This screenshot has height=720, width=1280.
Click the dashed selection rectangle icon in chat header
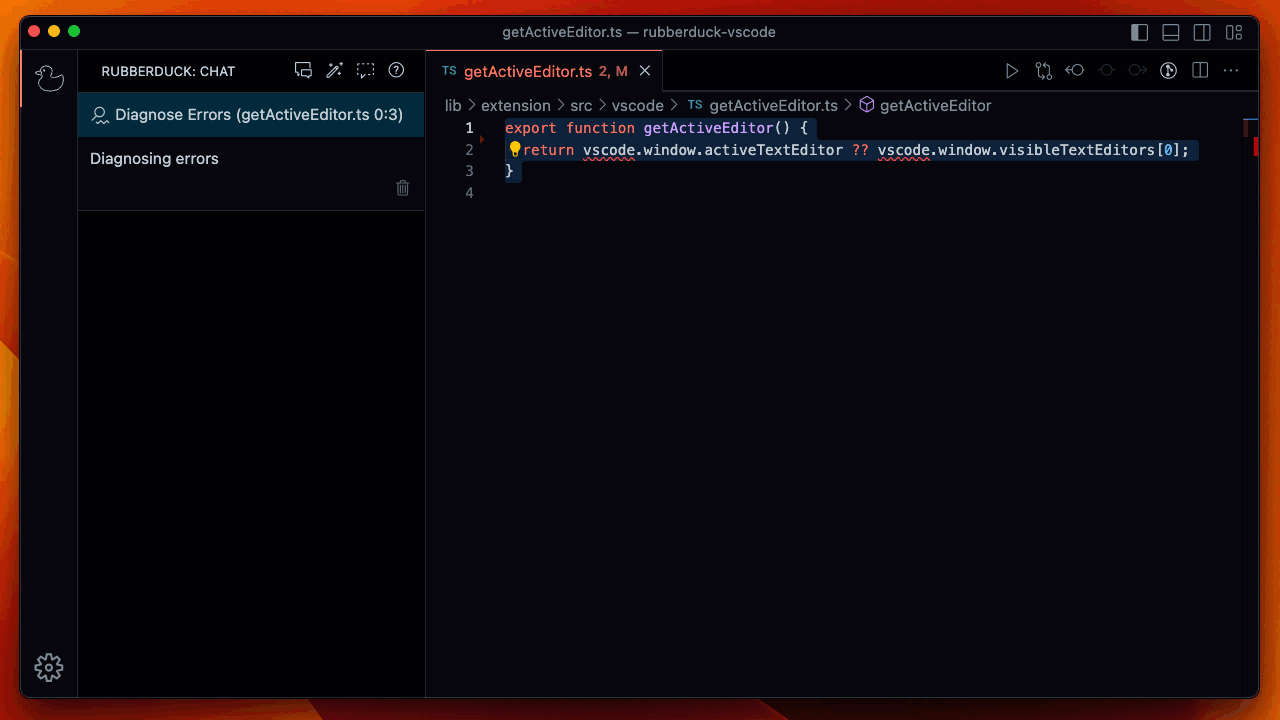coord(366,70)
